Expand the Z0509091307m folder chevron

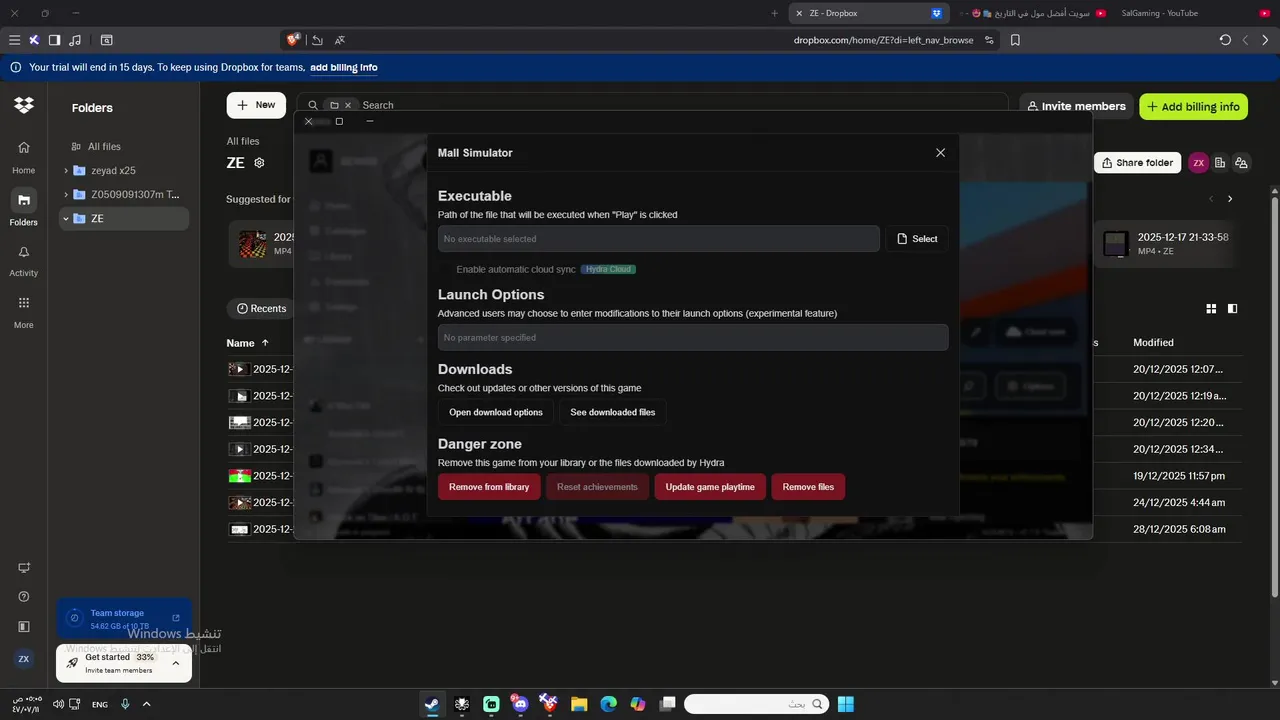pyautogui.click(x=66, y=195)
